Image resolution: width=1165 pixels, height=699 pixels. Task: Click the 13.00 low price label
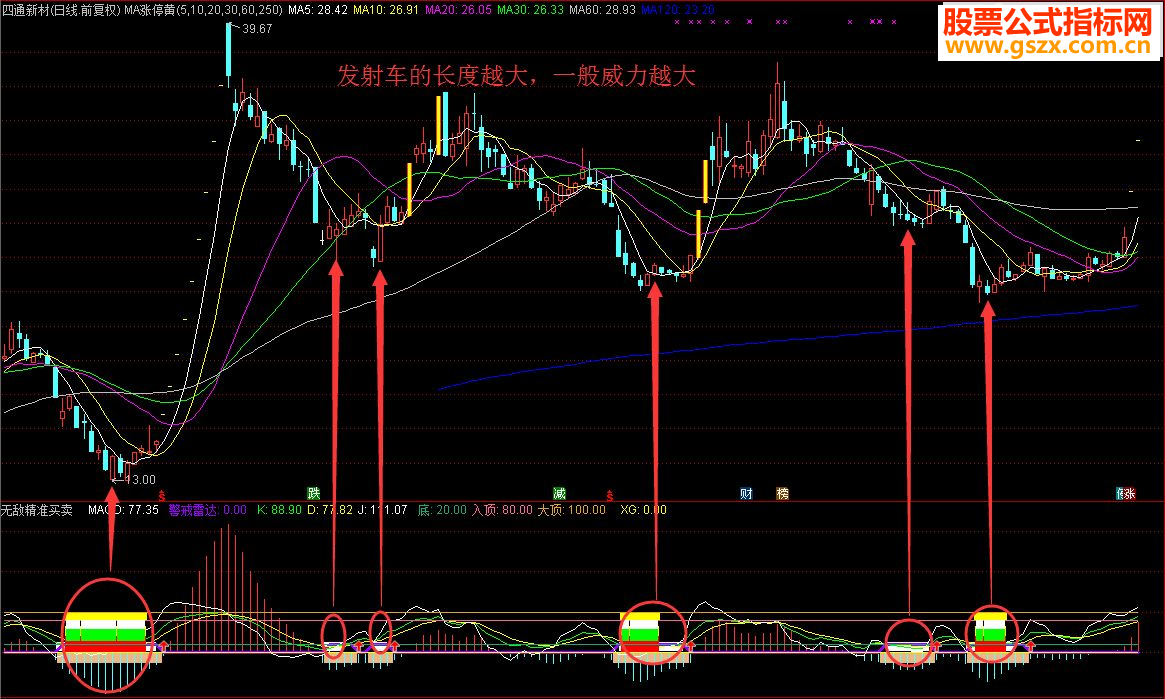[140, 480]
